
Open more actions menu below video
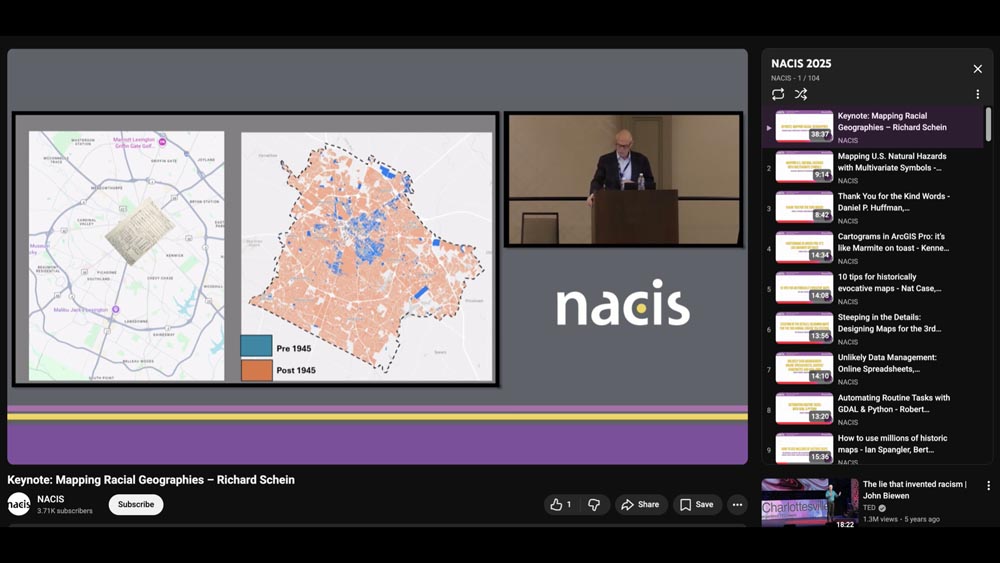[737, 505]
